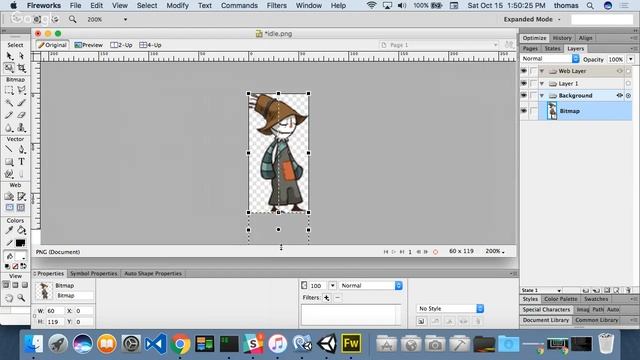Hide Layer 1 with its eye icon
Screen dimensions: 640x360
tap(524, 83)
